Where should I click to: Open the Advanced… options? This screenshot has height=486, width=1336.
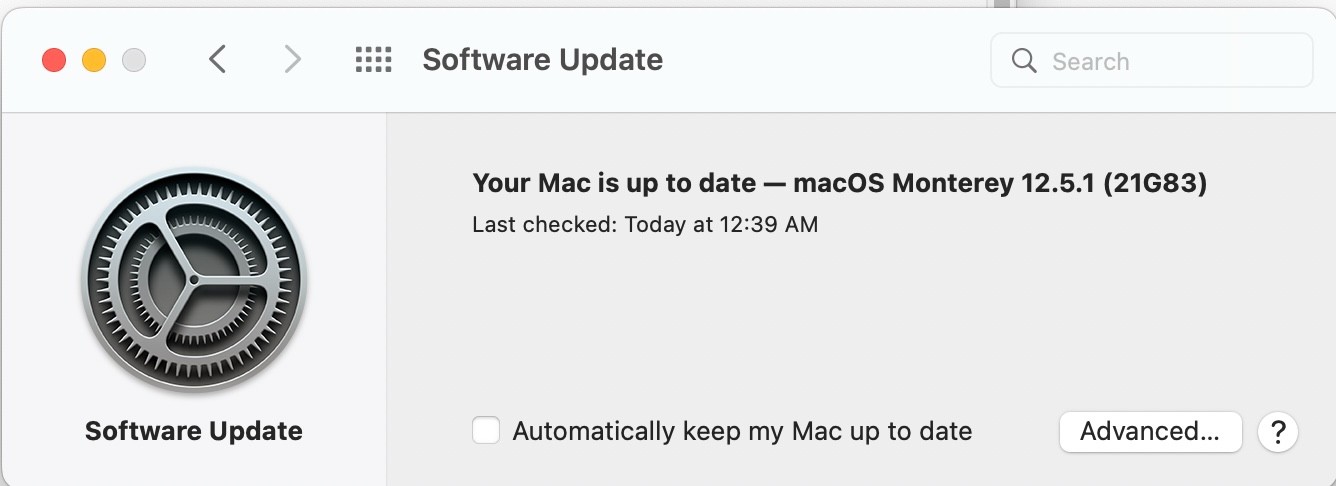[x=1150, y=432]
